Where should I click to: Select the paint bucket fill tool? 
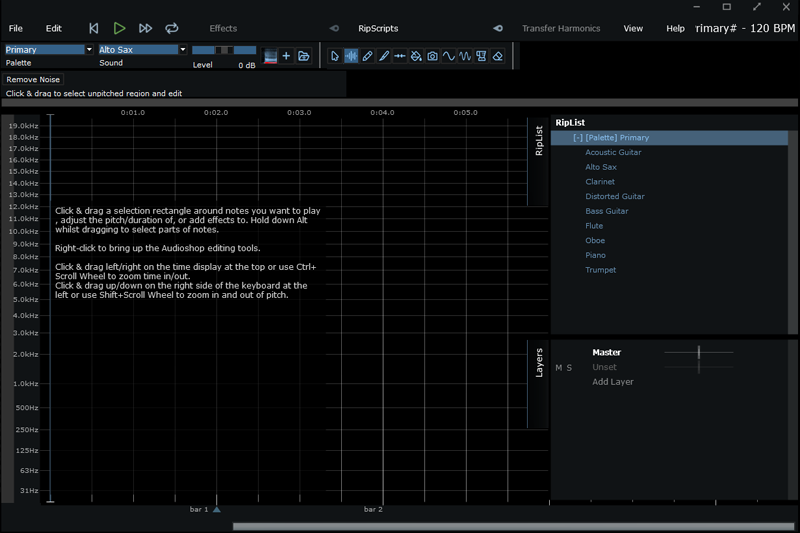click(x=416, y=56)
